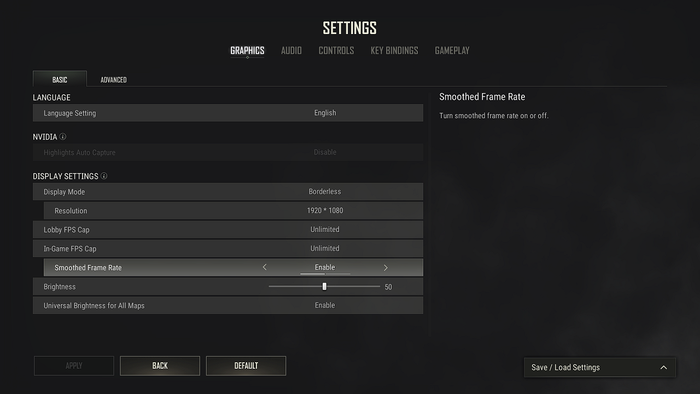The width and height of the screenshot is (700, 394).
Task: Click the NVIDIA info icon
Action: tap(63, 137)
